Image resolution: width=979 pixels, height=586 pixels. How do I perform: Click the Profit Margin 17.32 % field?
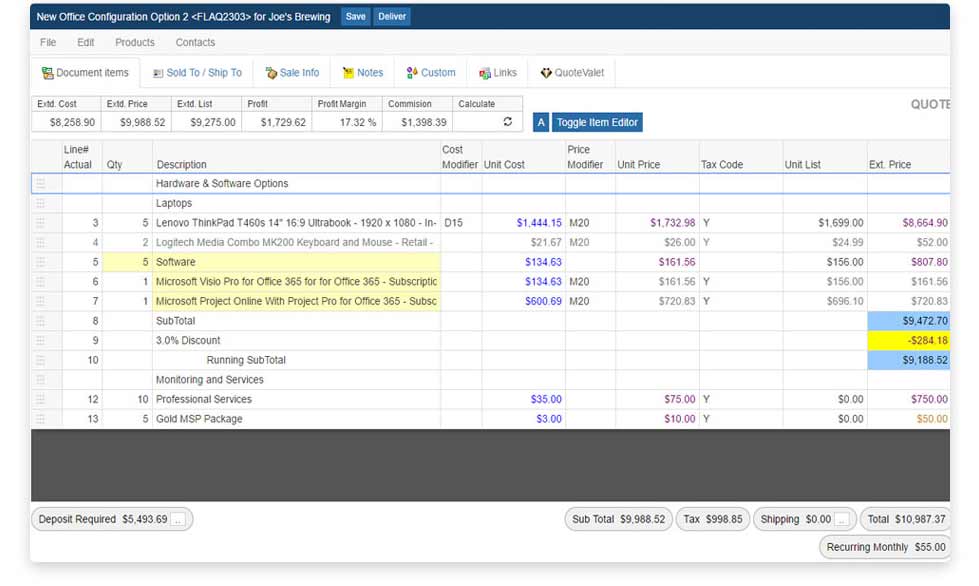pyautogui.click(x=347, y=122)
